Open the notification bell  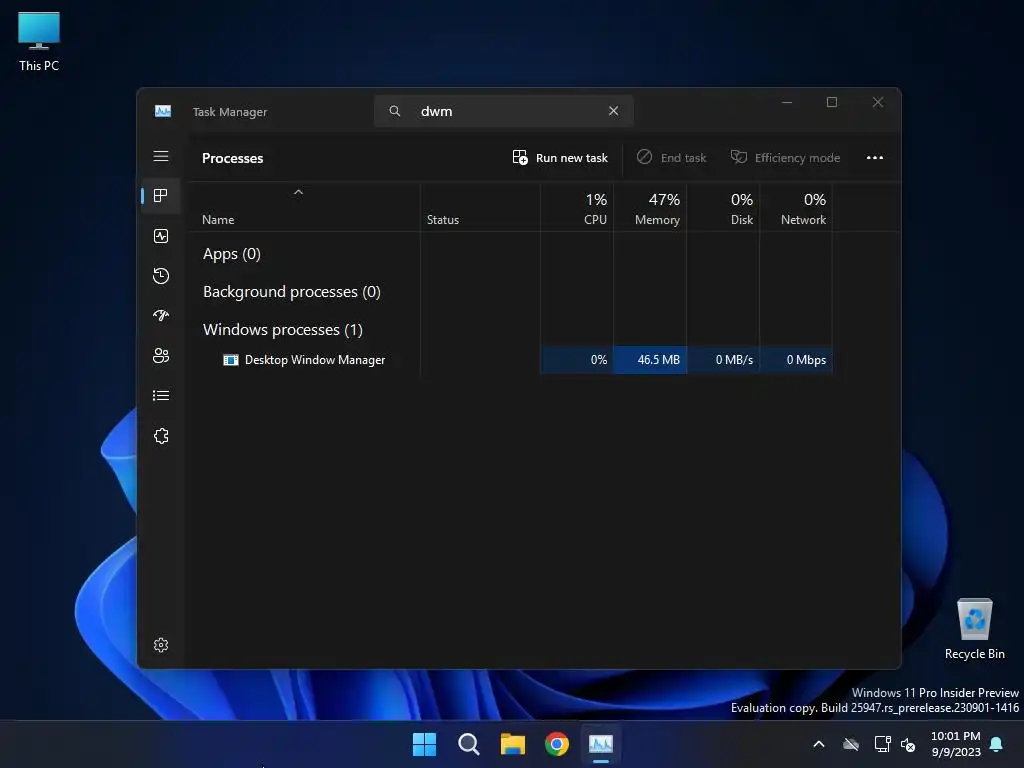click(997, 744)
